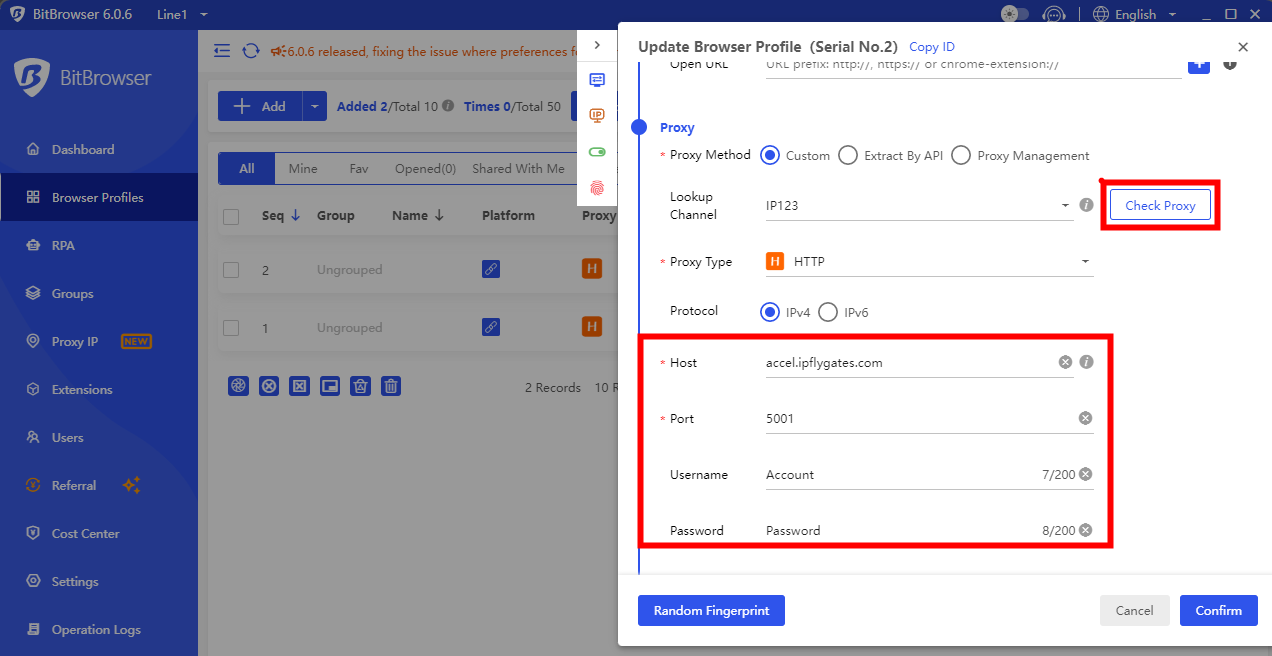Select the Proxy Management method

click(x=961, y=155)
